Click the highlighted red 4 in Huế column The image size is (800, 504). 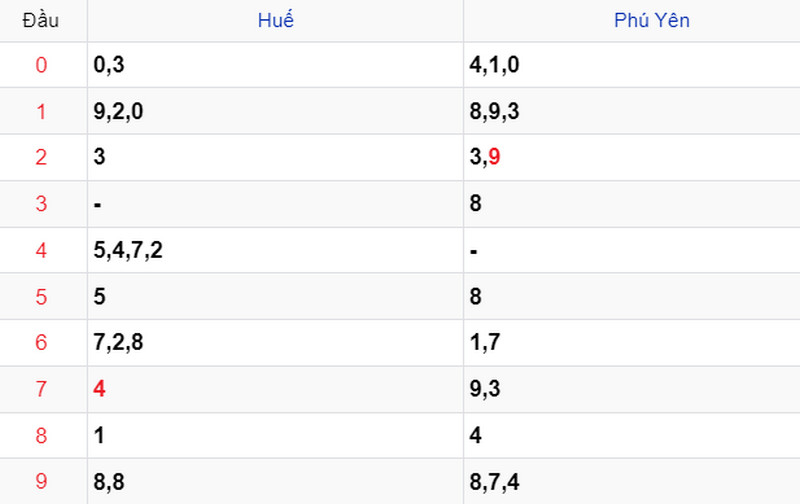click(x=99, y=389)
